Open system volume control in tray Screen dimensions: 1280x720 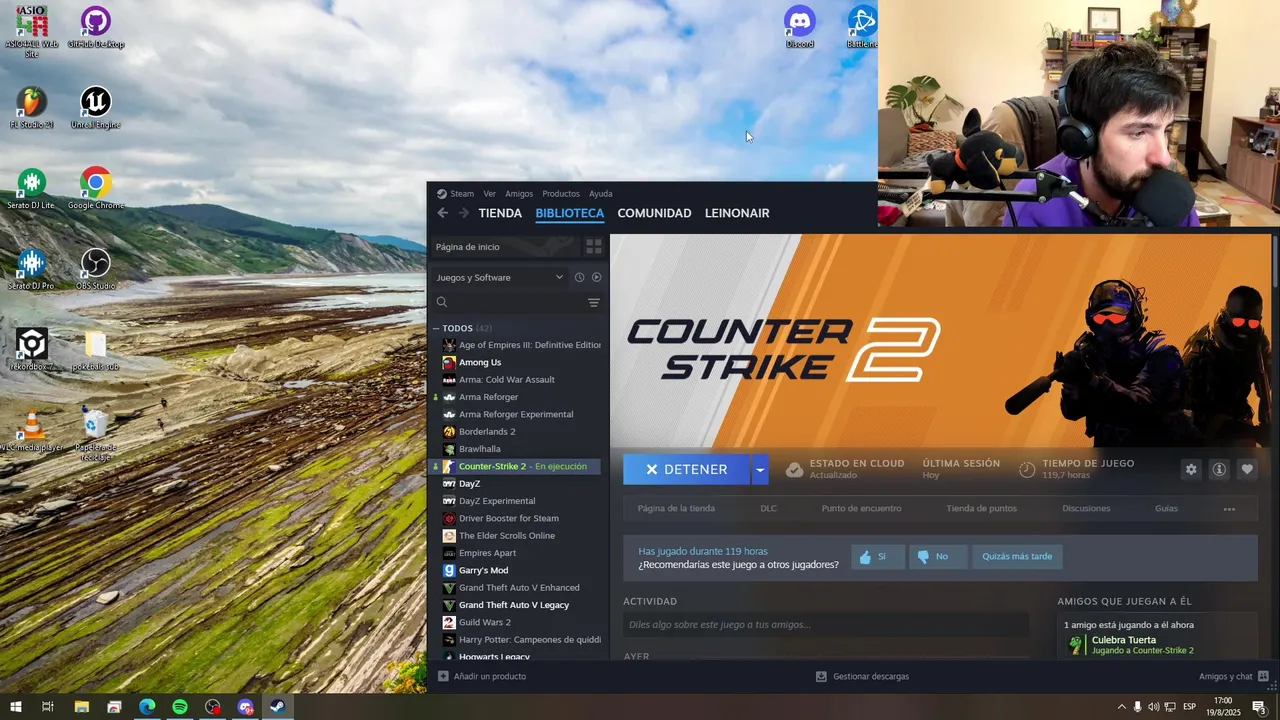point(1154,707)
